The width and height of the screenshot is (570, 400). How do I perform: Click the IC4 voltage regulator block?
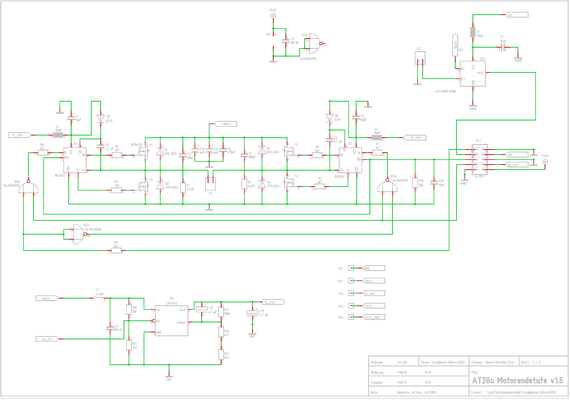[x=172, y=320]
